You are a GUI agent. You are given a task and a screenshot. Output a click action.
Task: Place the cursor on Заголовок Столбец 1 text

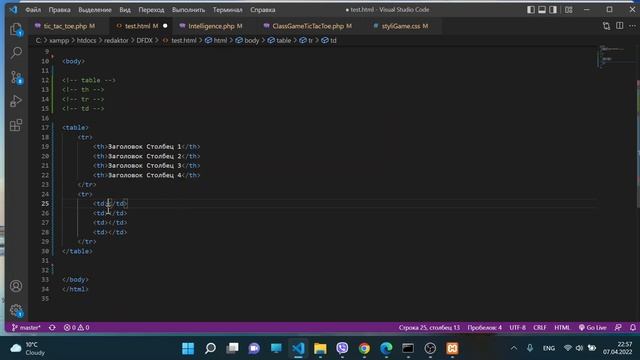point(144,147)
